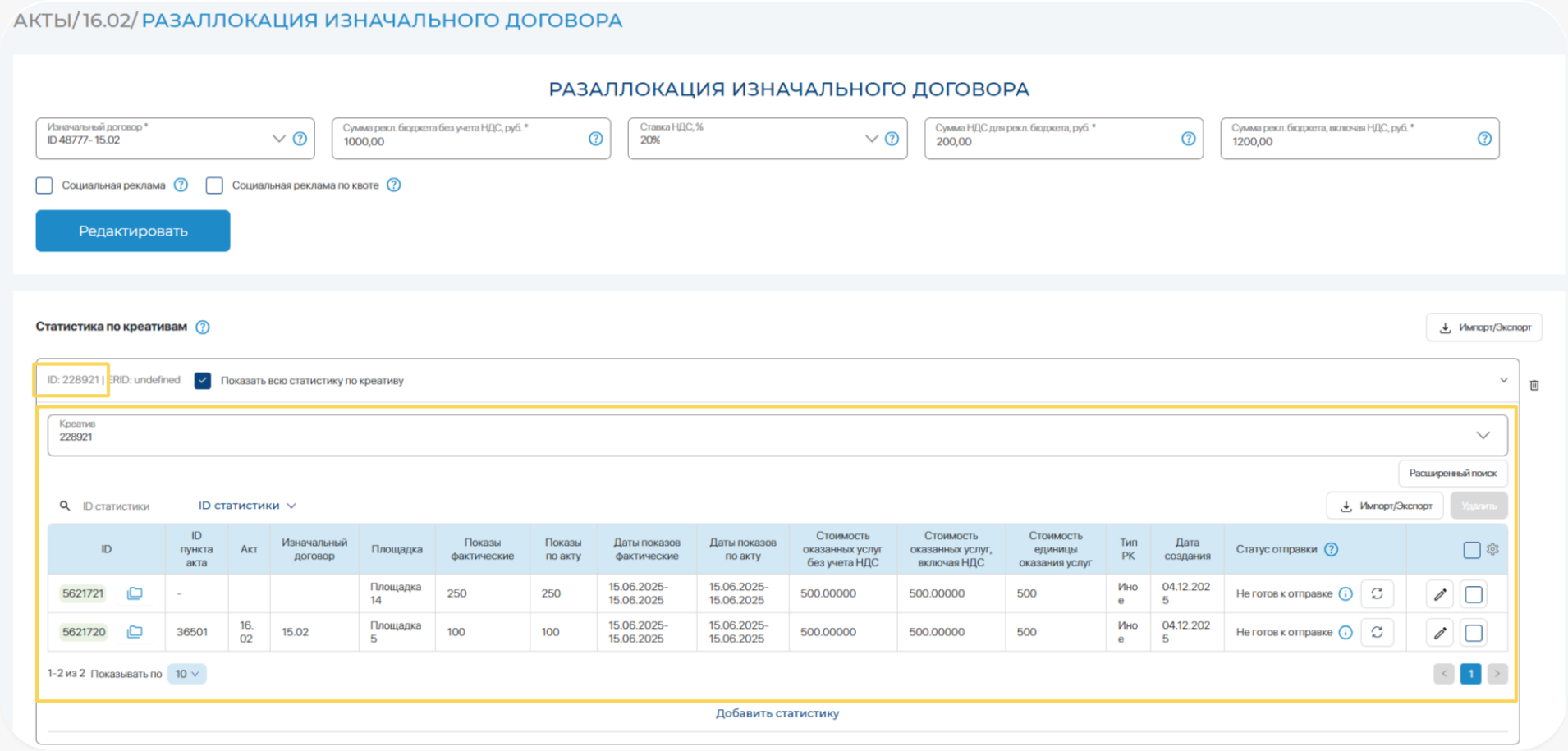
Task: Open the Изначальный договор dropdown
Action: point(278,139)
